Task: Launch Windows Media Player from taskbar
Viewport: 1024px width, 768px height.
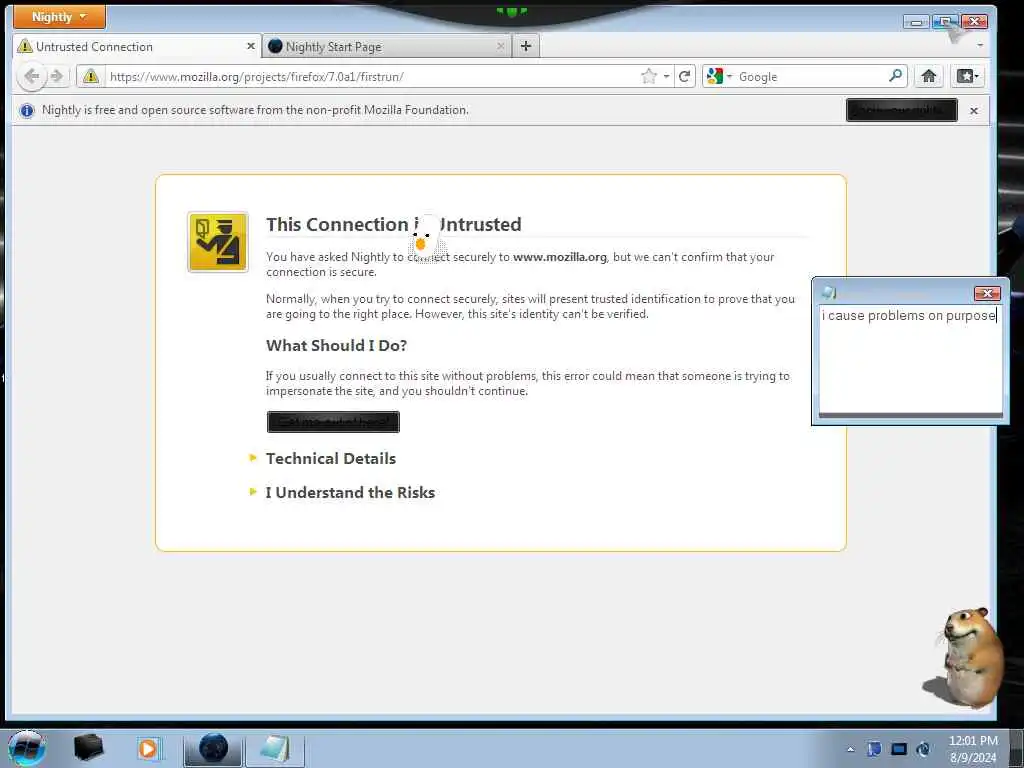Action: [148, 748]
